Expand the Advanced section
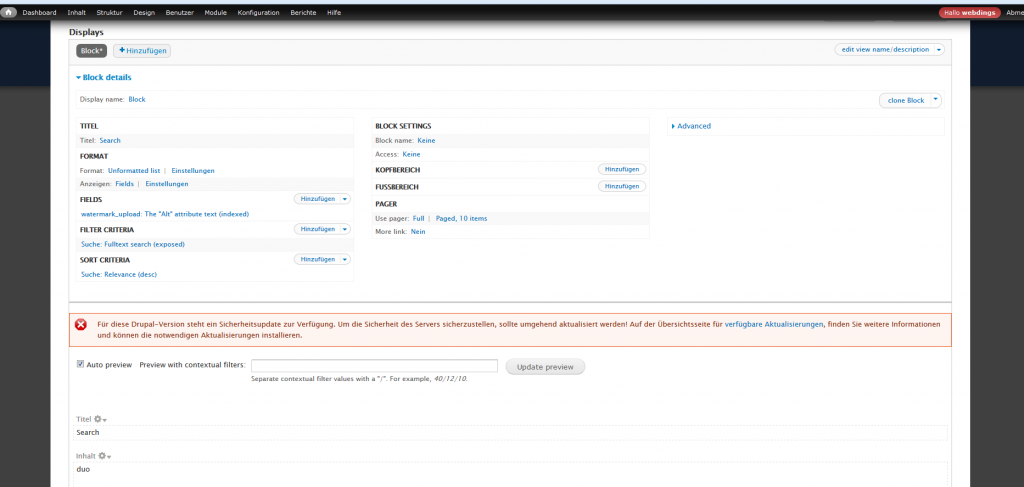Screen dimensions: 1024x487 tap(691, 126)
